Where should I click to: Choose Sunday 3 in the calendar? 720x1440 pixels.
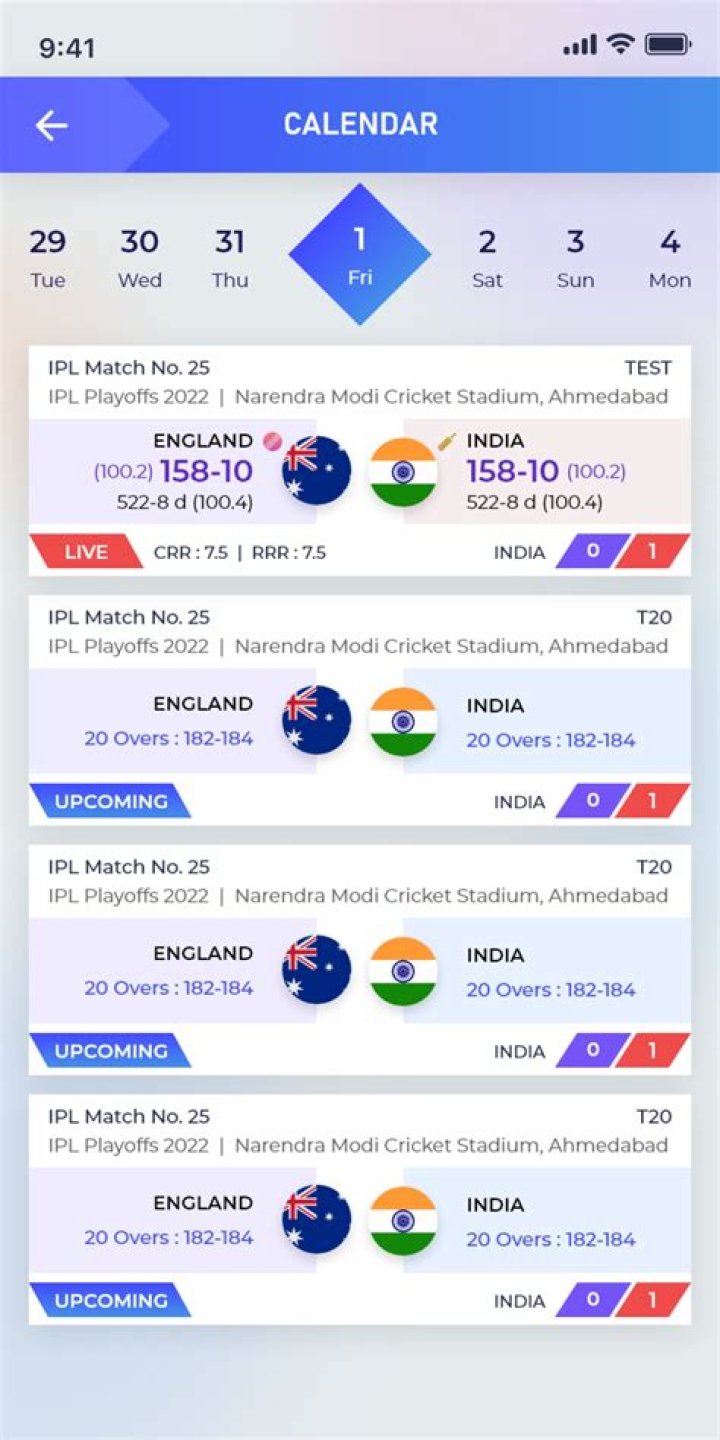[x=576, y=256]
